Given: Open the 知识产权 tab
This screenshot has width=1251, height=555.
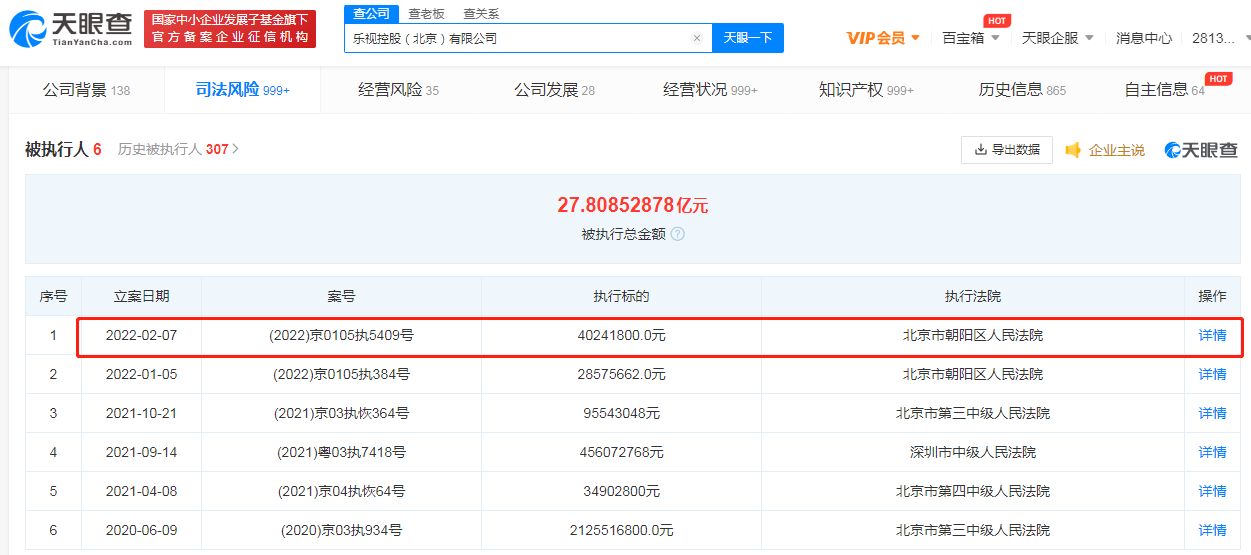Looking at the screenshot, I should pyautogui.click(x=865, y=90).
